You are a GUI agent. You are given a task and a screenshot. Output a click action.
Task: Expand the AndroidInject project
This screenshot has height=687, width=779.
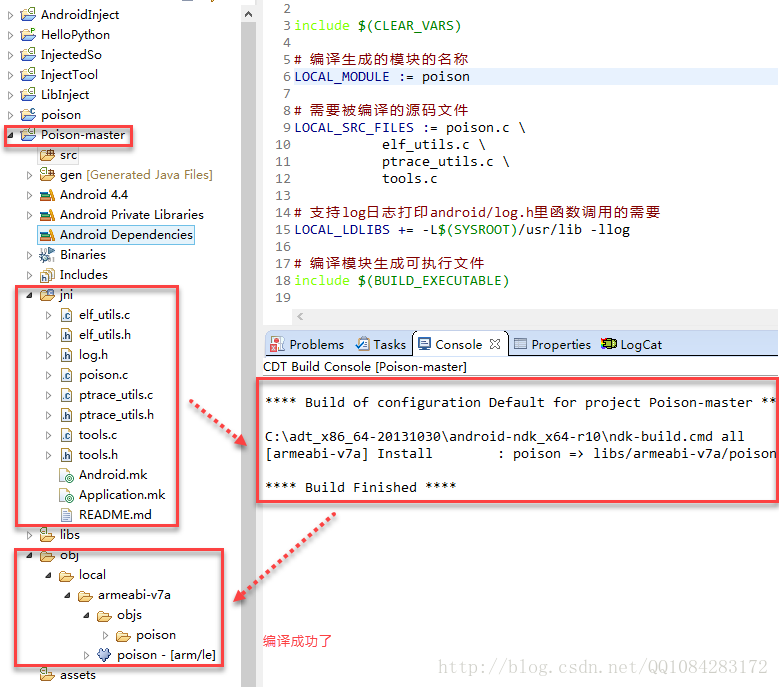(x=10, y=15)
